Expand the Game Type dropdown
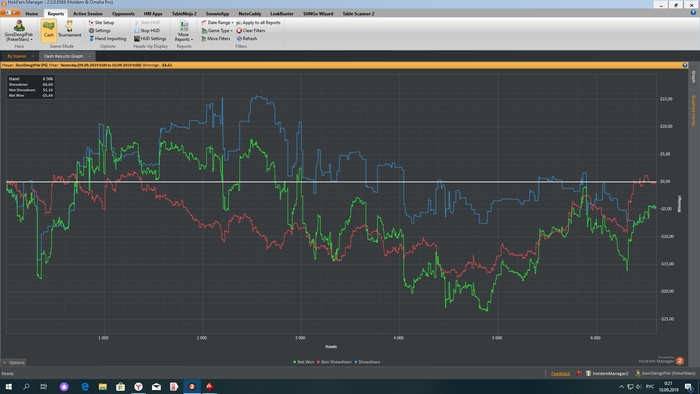700x394 pixels. click(x=217, y=30)
